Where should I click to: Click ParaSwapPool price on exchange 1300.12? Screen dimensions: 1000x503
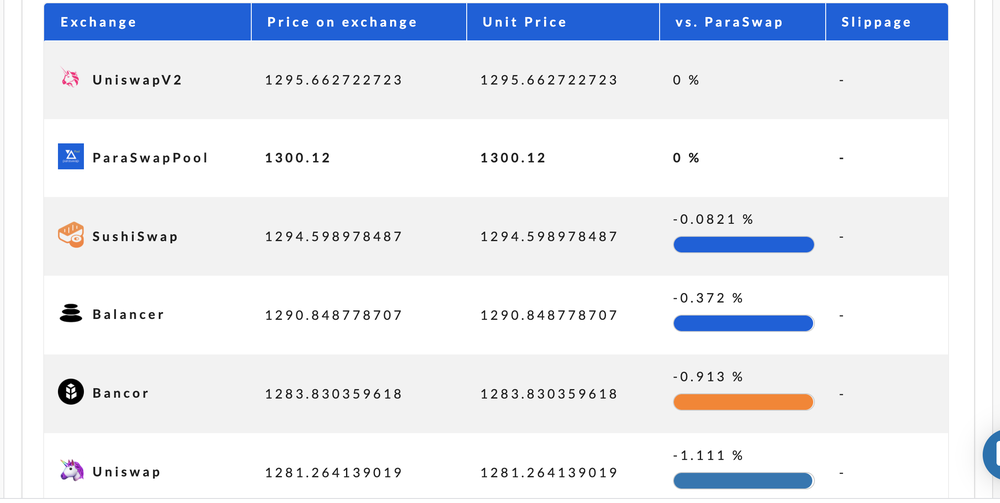tap(298, 157)
